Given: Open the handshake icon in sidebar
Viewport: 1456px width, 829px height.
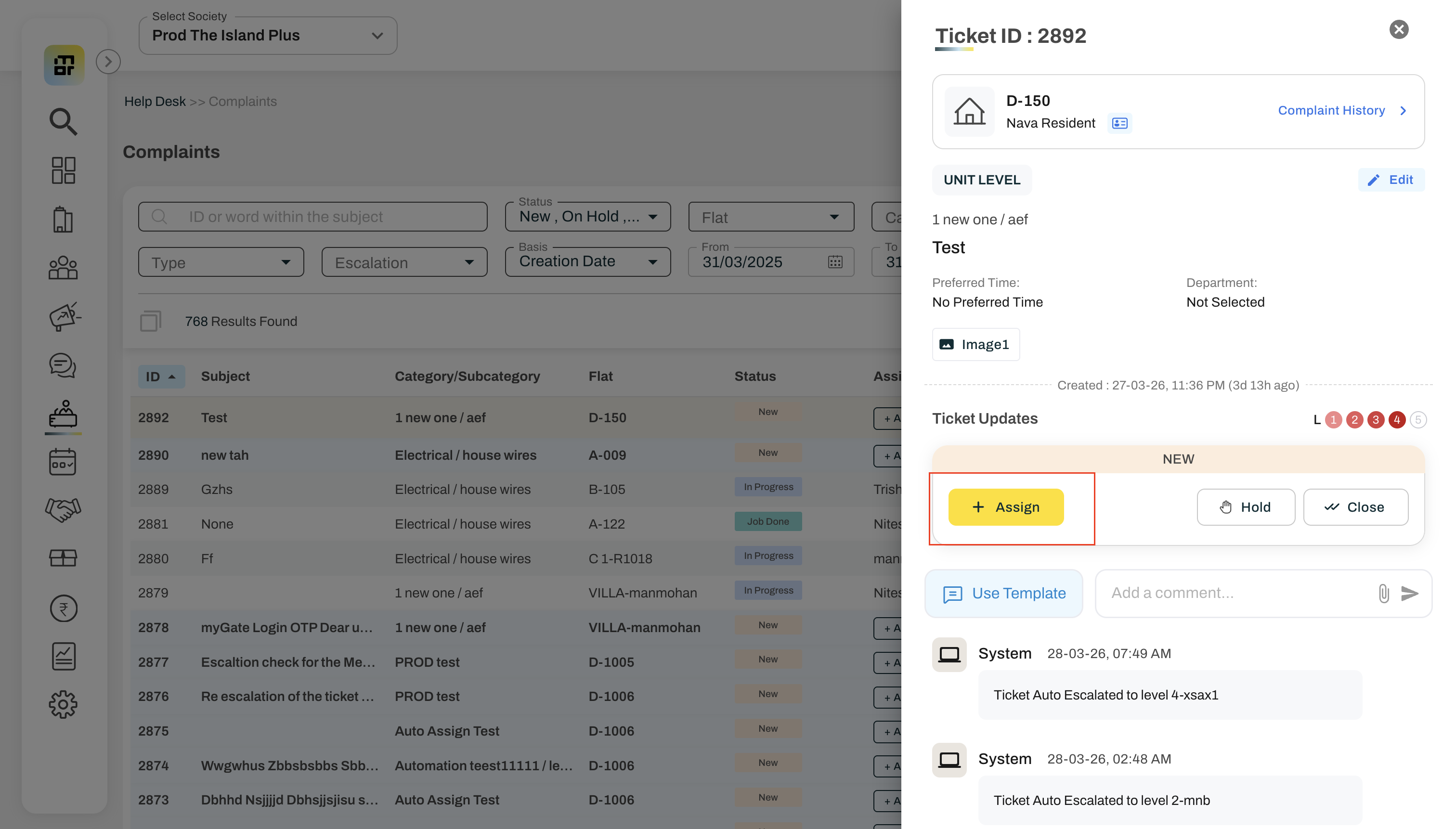Looking at the screenshot, I should pyautogui.click(x=63, y=510).
